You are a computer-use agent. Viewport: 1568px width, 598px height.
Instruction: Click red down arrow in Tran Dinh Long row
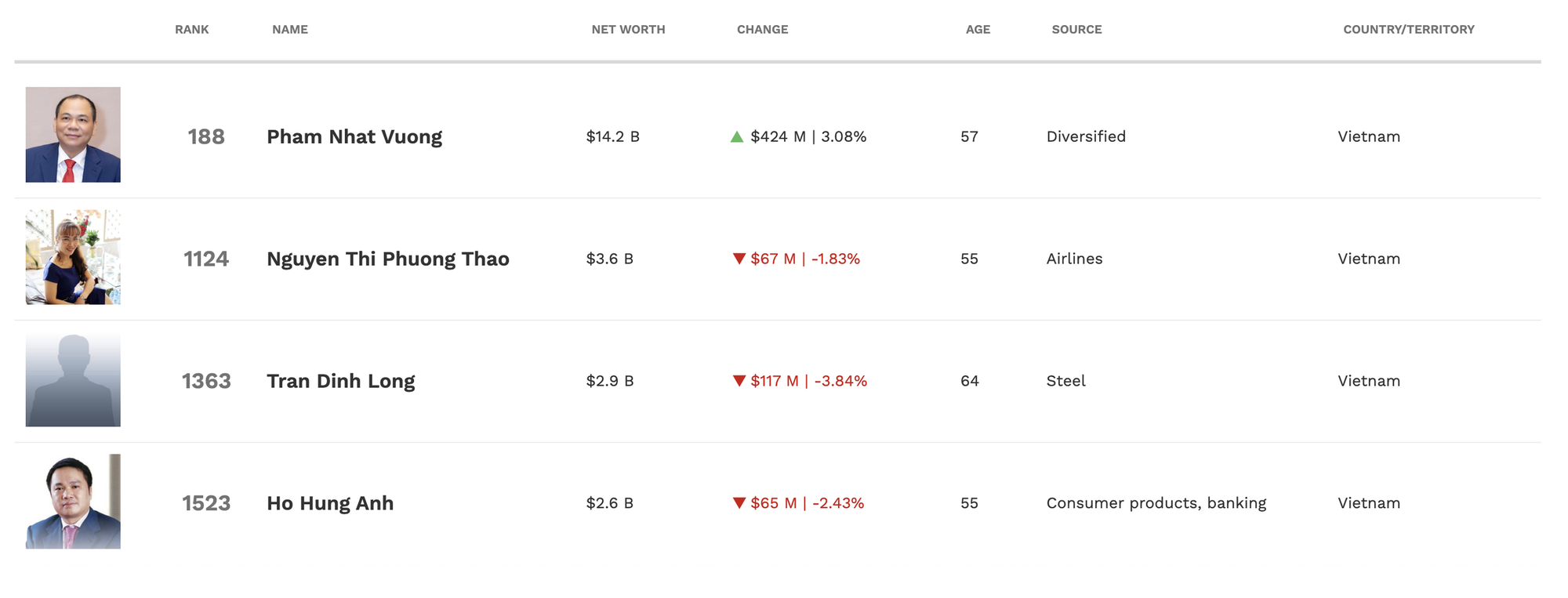(739, 381)
